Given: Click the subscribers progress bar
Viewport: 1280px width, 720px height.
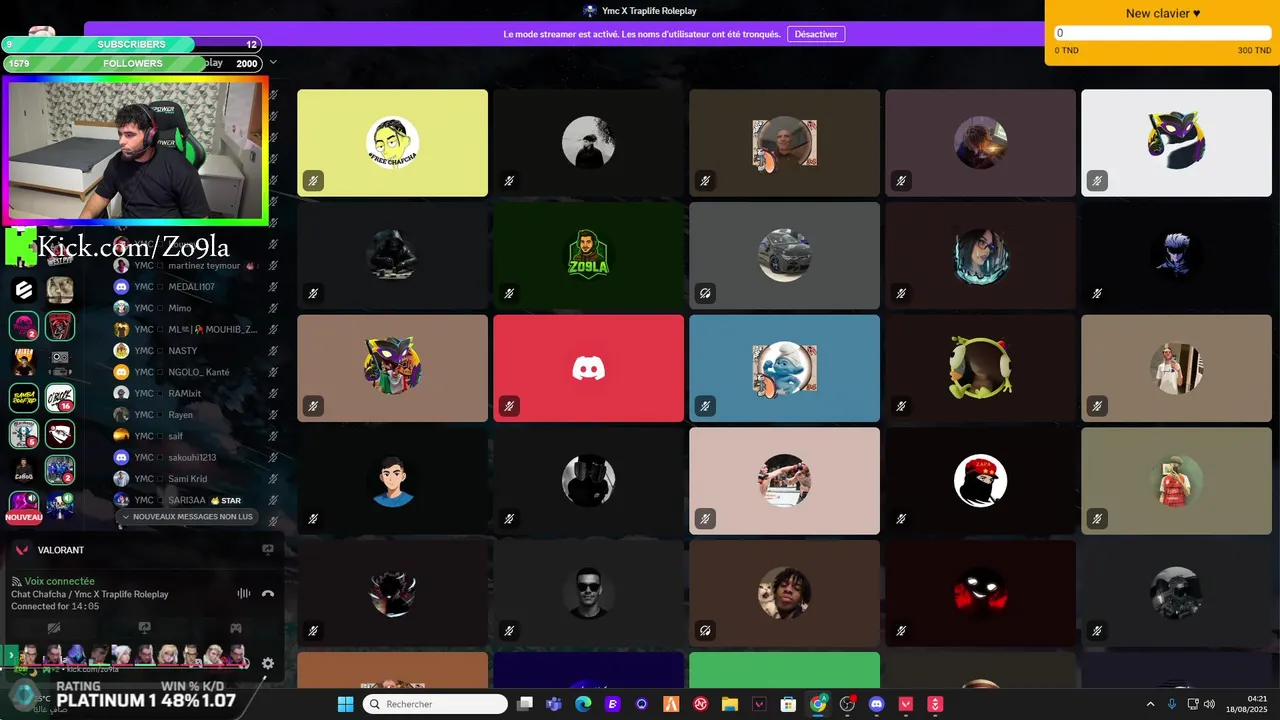Looking at the screenshot, I should [133, 44].
